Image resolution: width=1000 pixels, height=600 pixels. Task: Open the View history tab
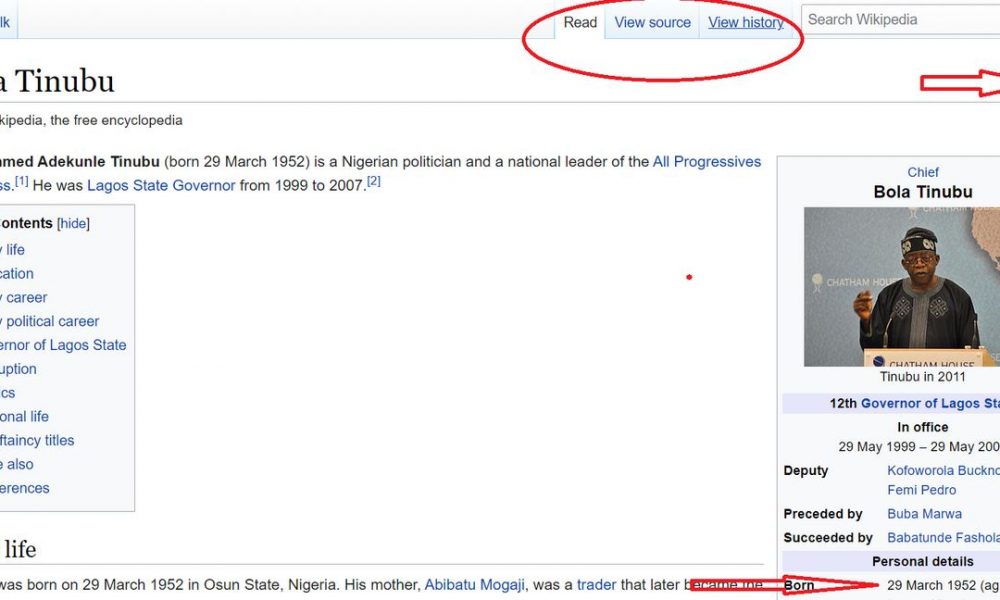(x=745, y=22)
